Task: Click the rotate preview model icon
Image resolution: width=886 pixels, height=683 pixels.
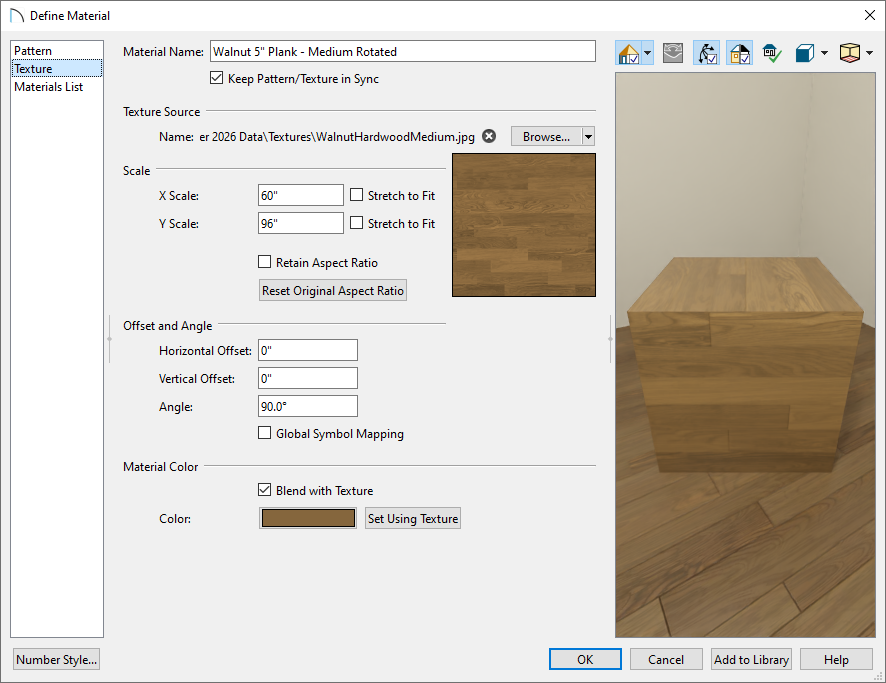Action: pos(672,52)
